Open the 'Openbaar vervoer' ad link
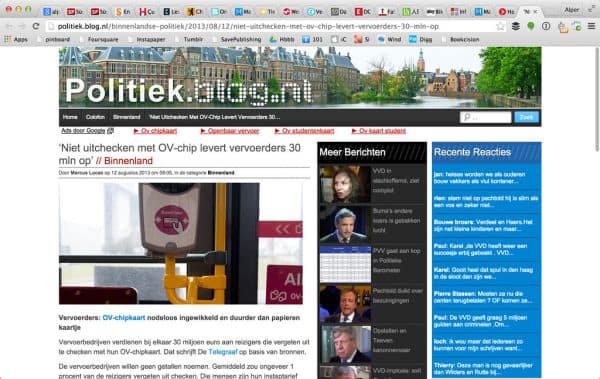This screenshot has width=600, height=379. pyautogui.click(x=230, y=131)
